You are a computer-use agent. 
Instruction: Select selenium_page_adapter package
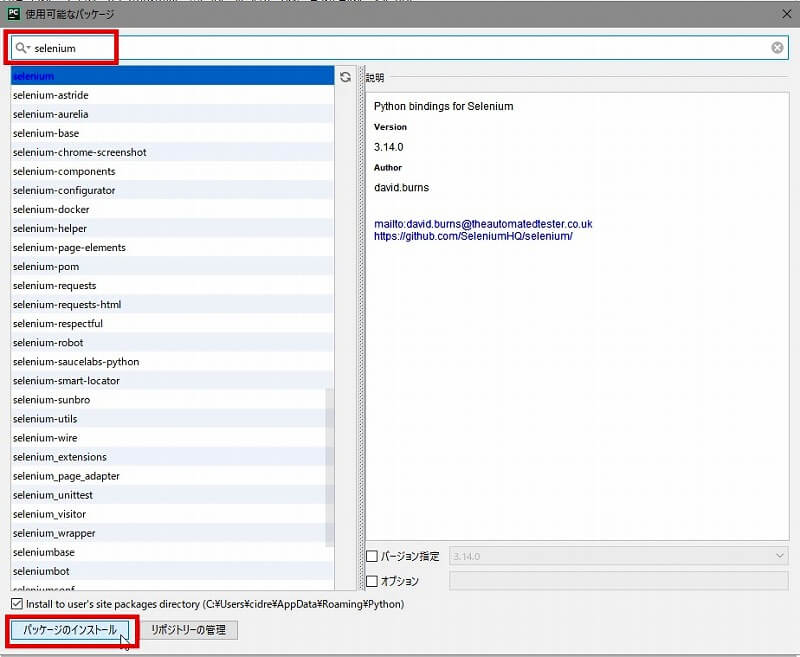[172, 476]
